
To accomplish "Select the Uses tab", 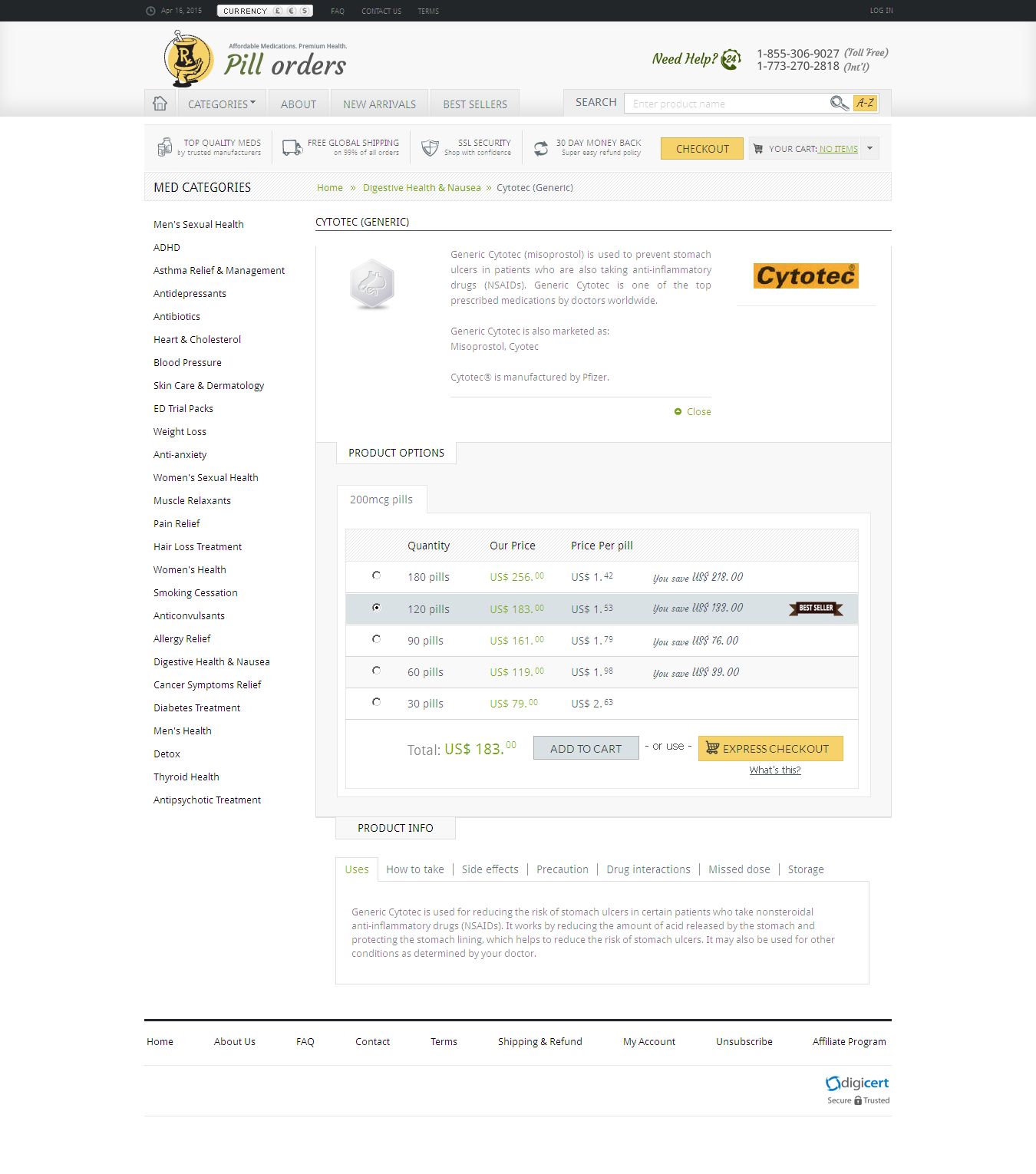I will coord(357,869).
